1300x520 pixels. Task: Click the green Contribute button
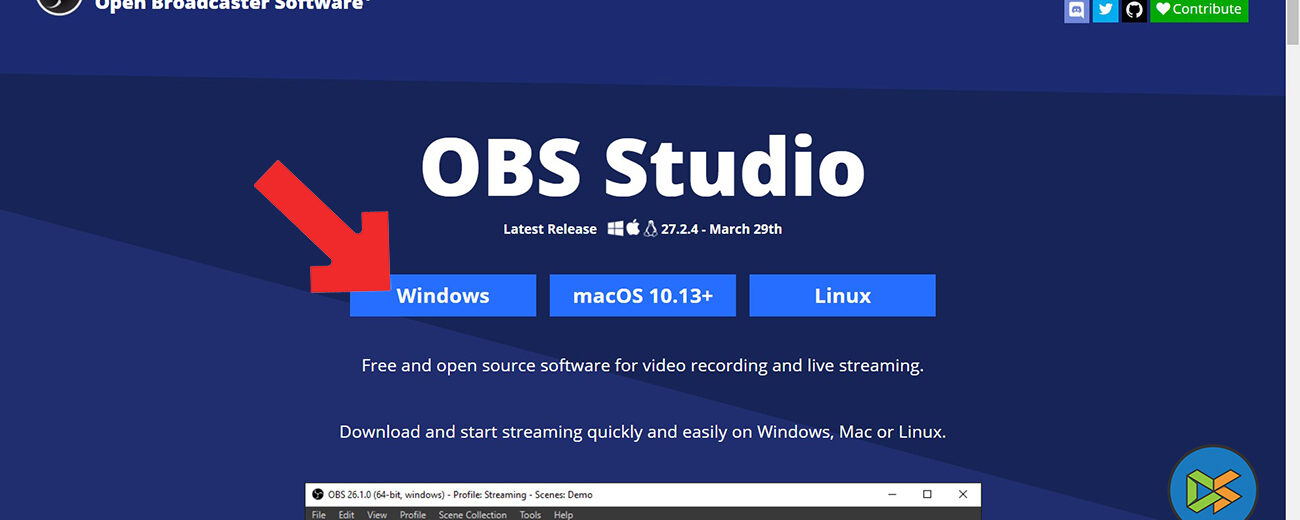pyautogui.click(x=1198, y=10)
